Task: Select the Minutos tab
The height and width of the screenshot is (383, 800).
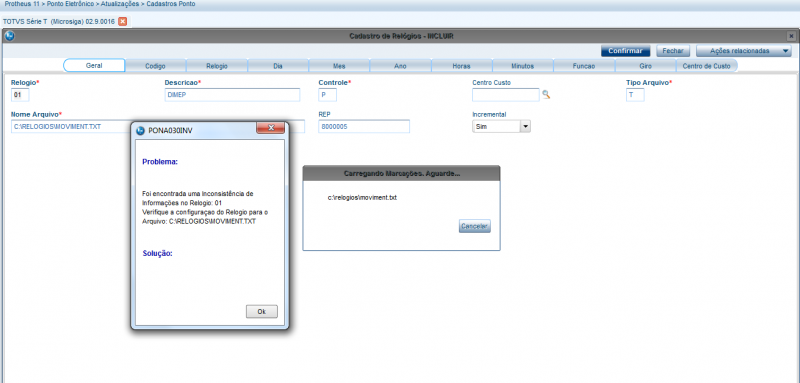Action: coord(522,66)
